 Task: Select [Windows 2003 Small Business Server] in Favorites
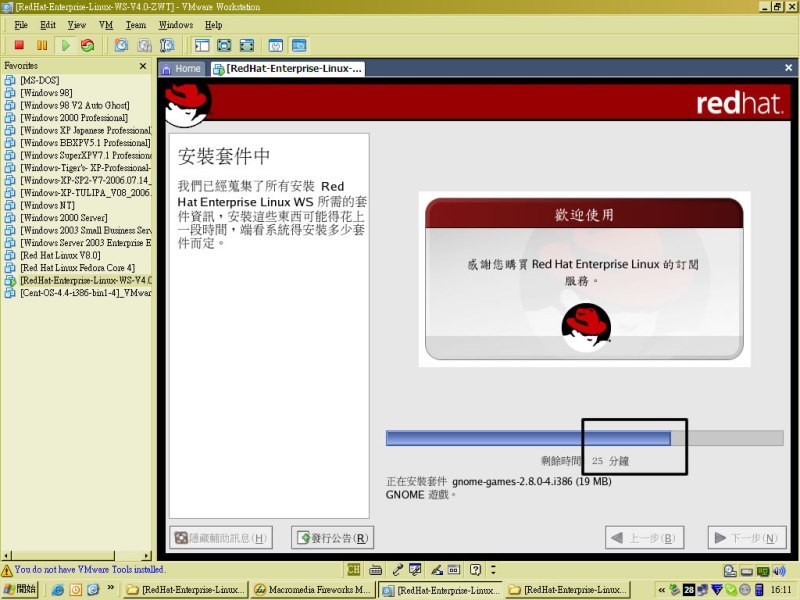(86, 230)
